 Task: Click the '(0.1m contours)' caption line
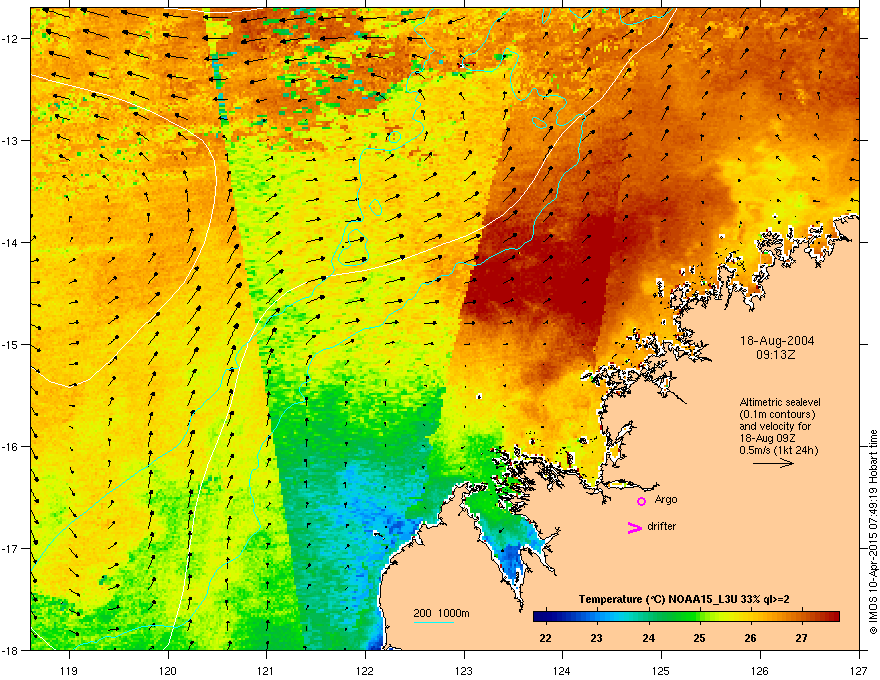coord(777,414)
